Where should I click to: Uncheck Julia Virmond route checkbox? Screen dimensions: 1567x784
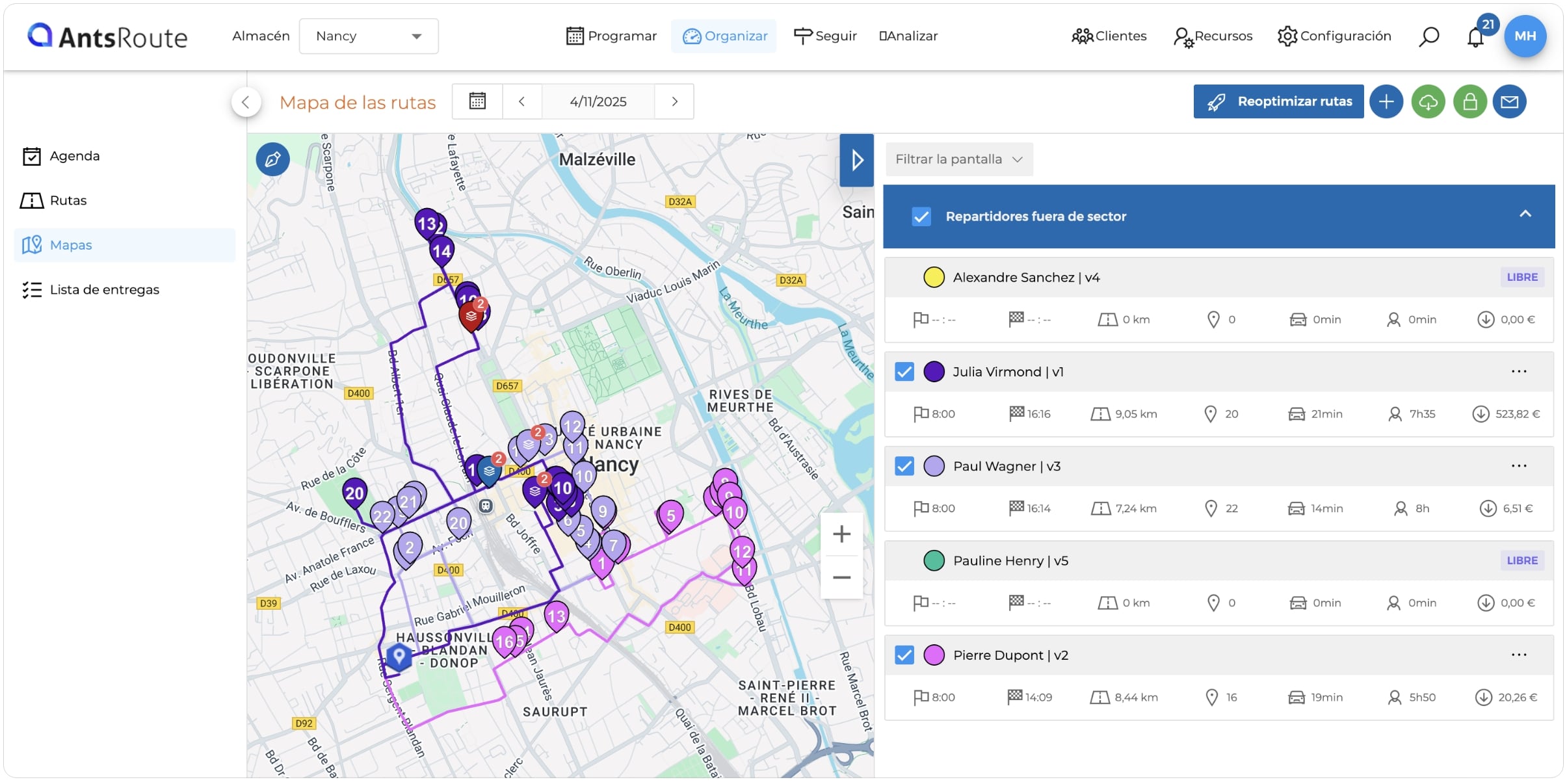pyautogui.click(x=904, y=372)
